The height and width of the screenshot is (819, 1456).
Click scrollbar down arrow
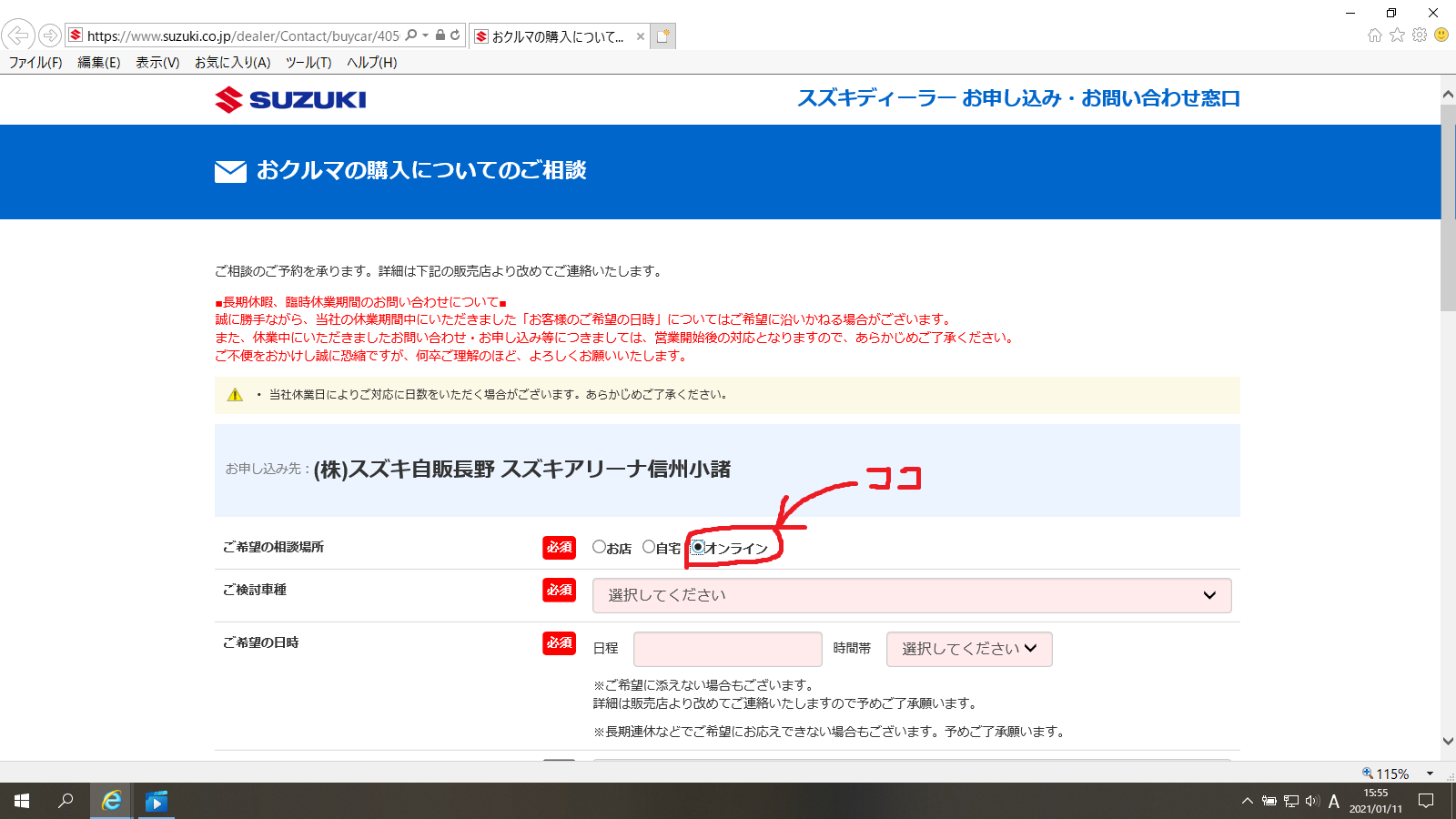tap(1448, 742)
